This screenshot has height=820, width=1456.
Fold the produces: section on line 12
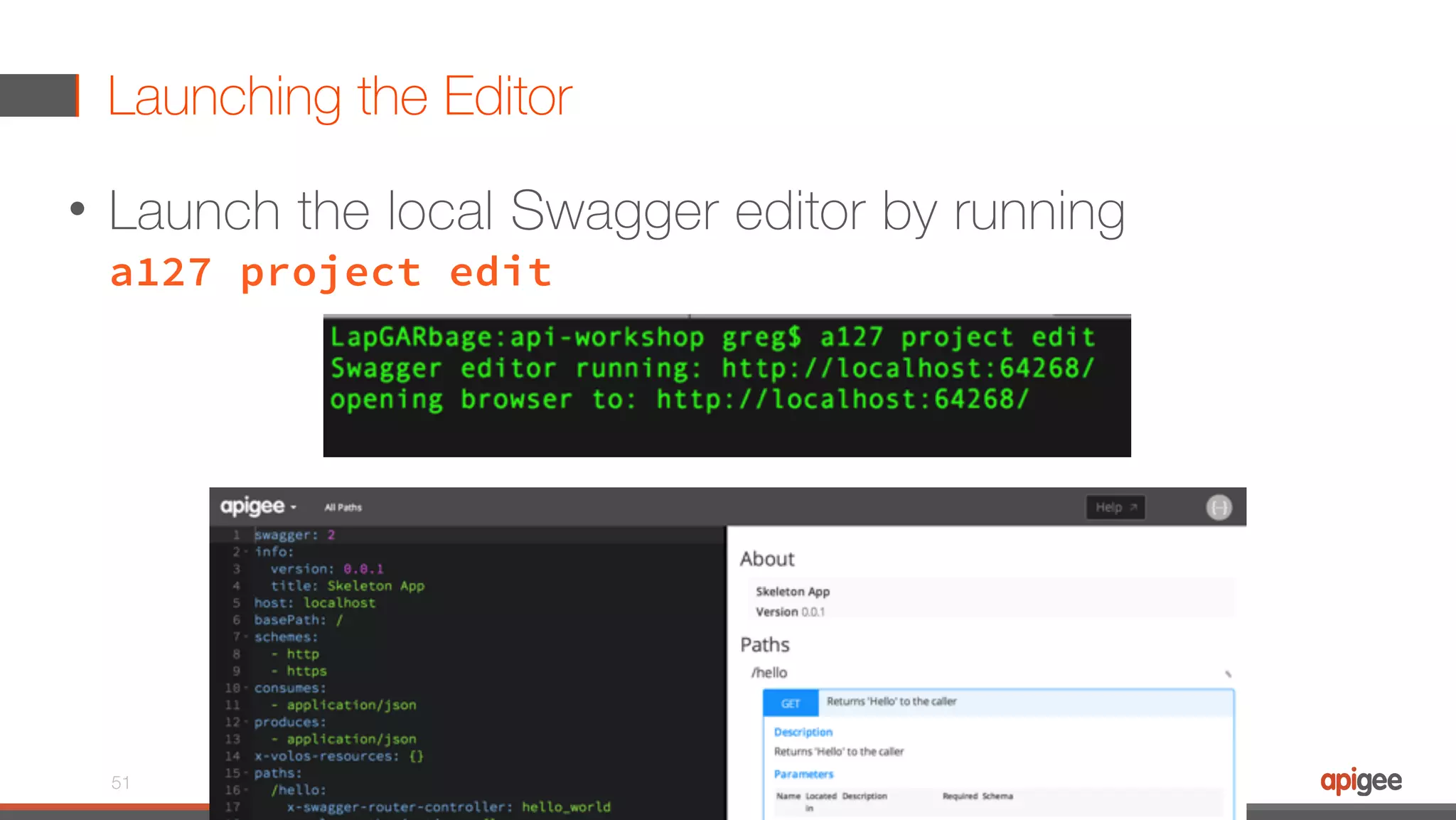(x=246, y=722)
